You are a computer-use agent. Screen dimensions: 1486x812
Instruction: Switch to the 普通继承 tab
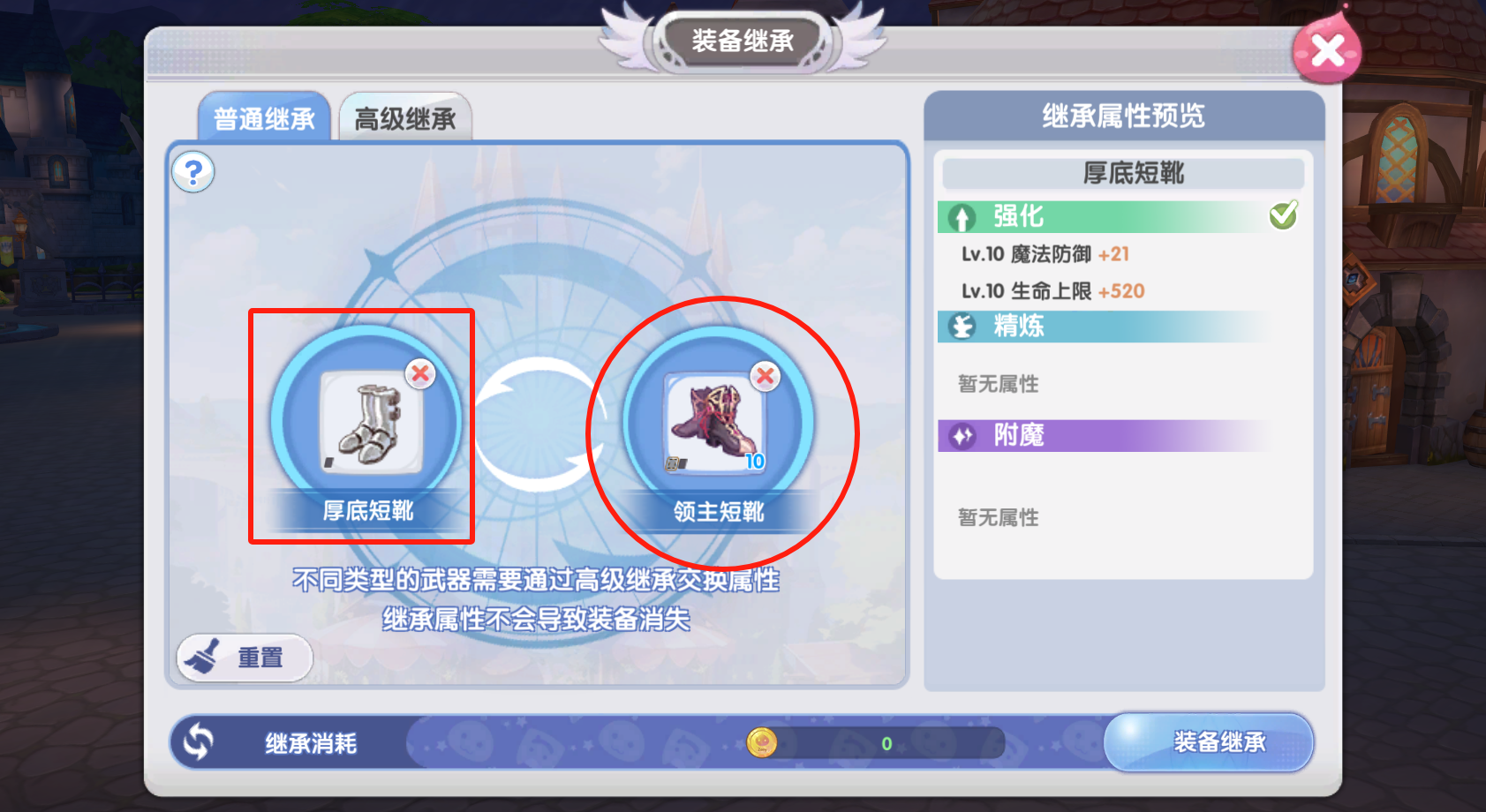point(264,117)
